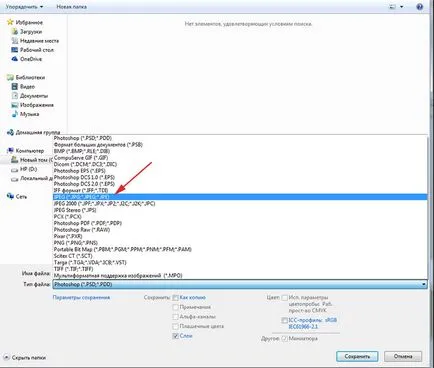Choose PCX format option
This screenshot has height=368, width=434.
coord(240,216)
